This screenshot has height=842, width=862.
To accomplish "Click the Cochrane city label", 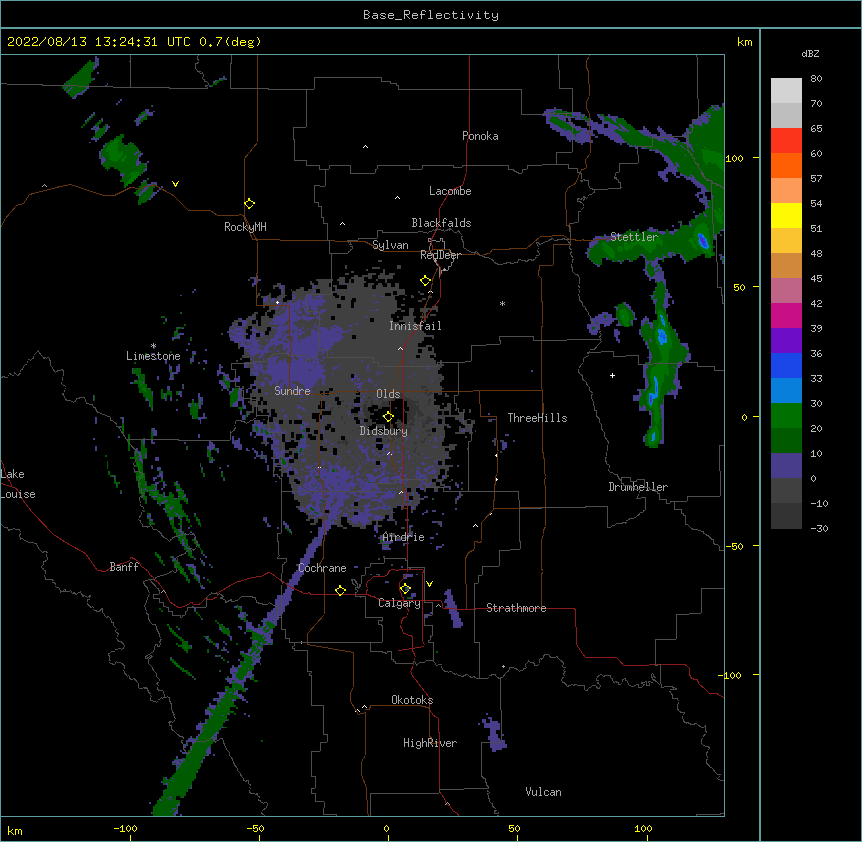I will coord(322,568).
